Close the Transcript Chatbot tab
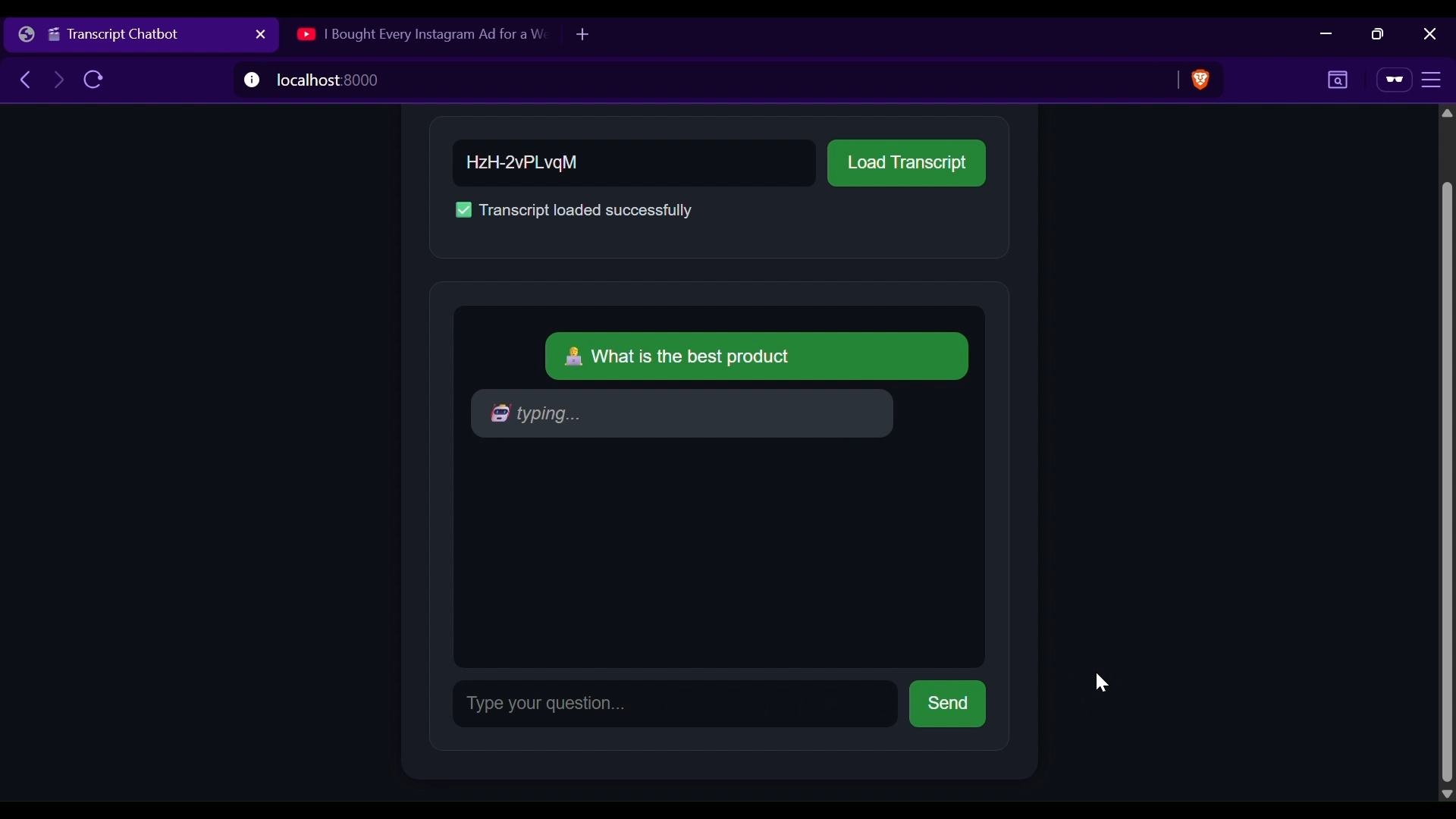 point(261,34)
